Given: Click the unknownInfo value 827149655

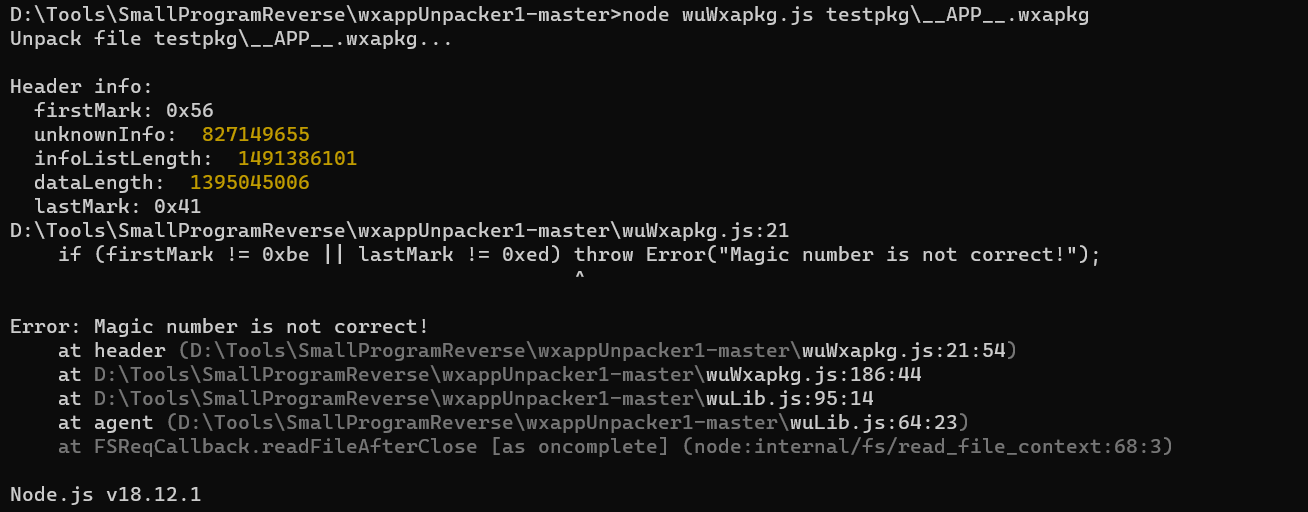Looking at the screenshot, I should (256, 135).
